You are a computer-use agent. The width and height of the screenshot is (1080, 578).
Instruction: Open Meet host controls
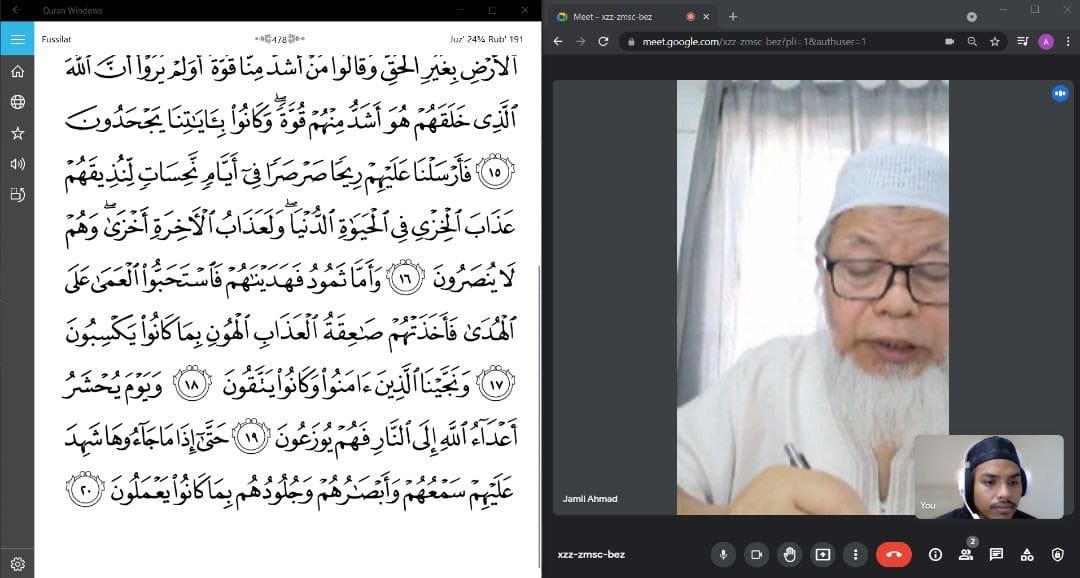click(1058, 555)
